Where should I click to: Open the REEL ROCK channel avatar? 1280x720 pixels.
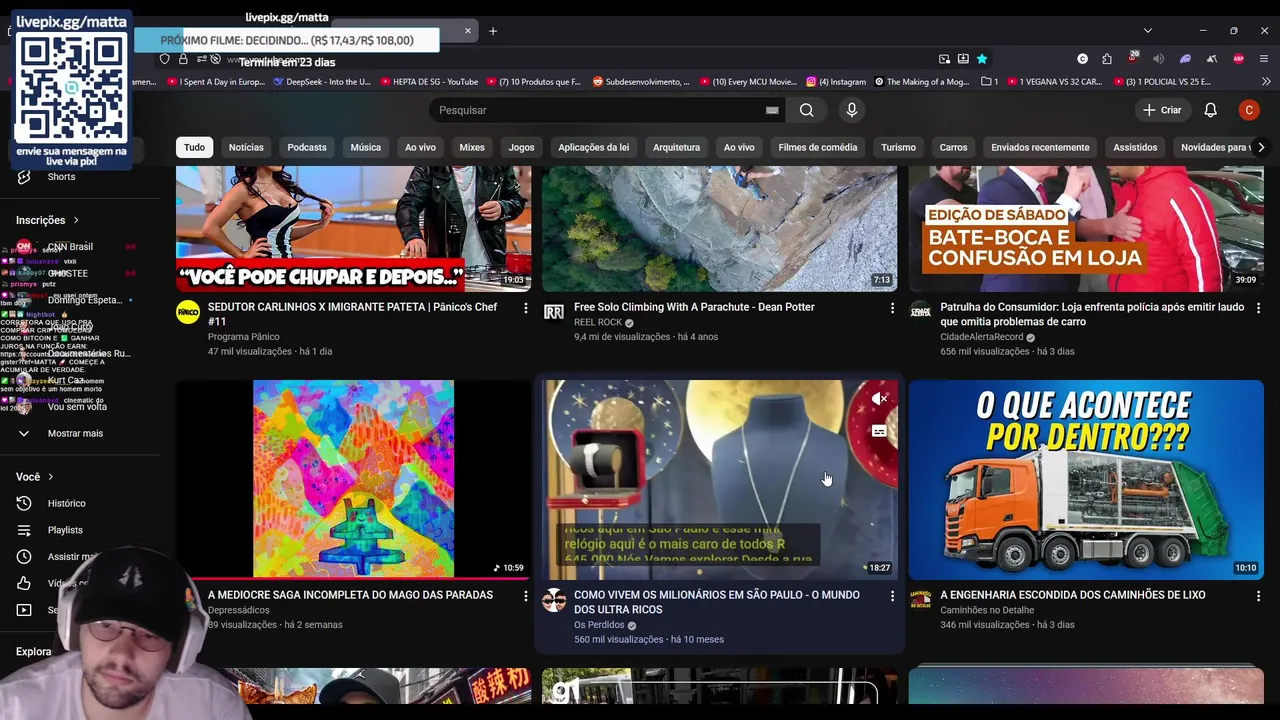coord(554,312)
